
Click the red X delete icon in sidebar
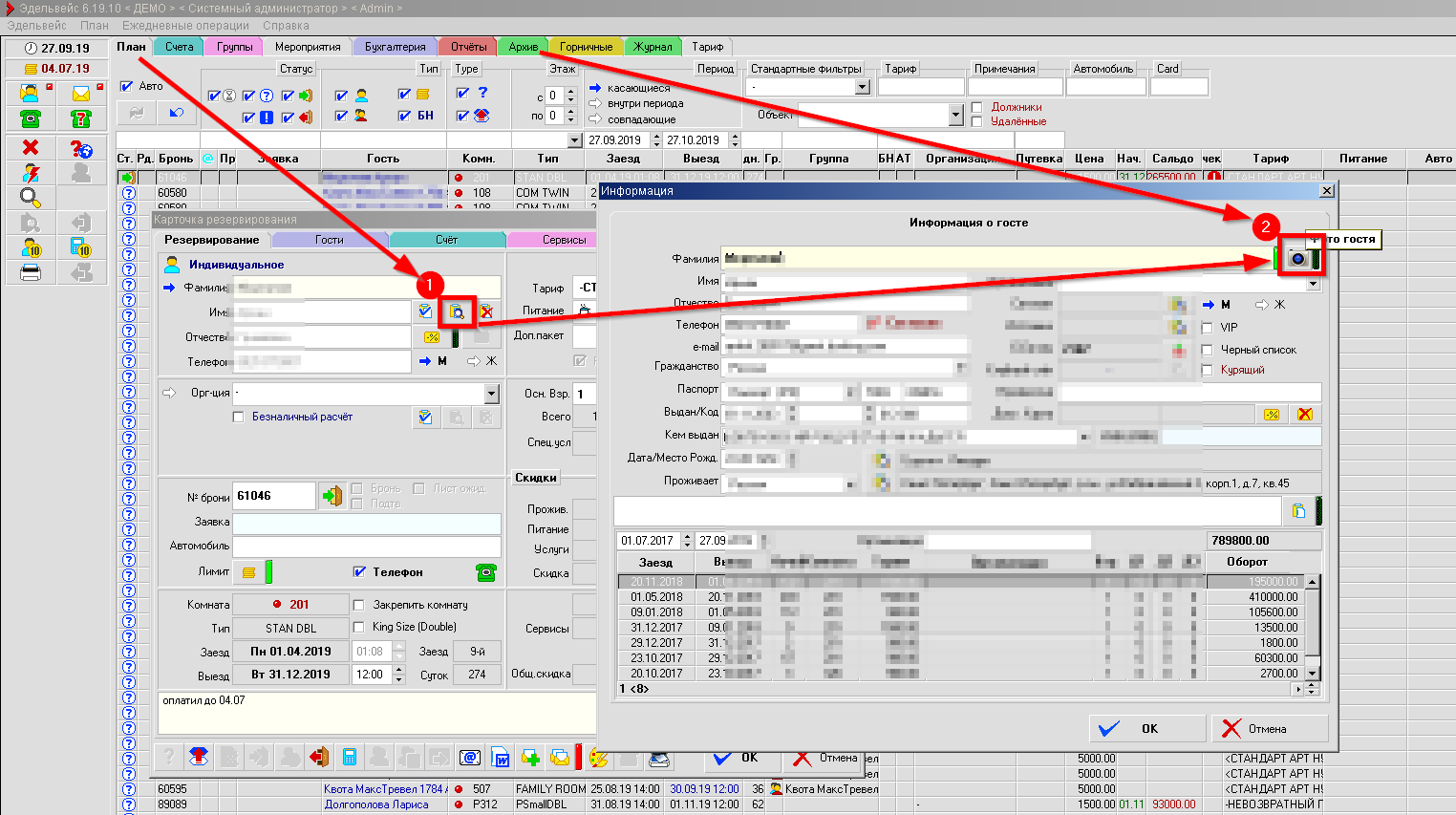31,147
